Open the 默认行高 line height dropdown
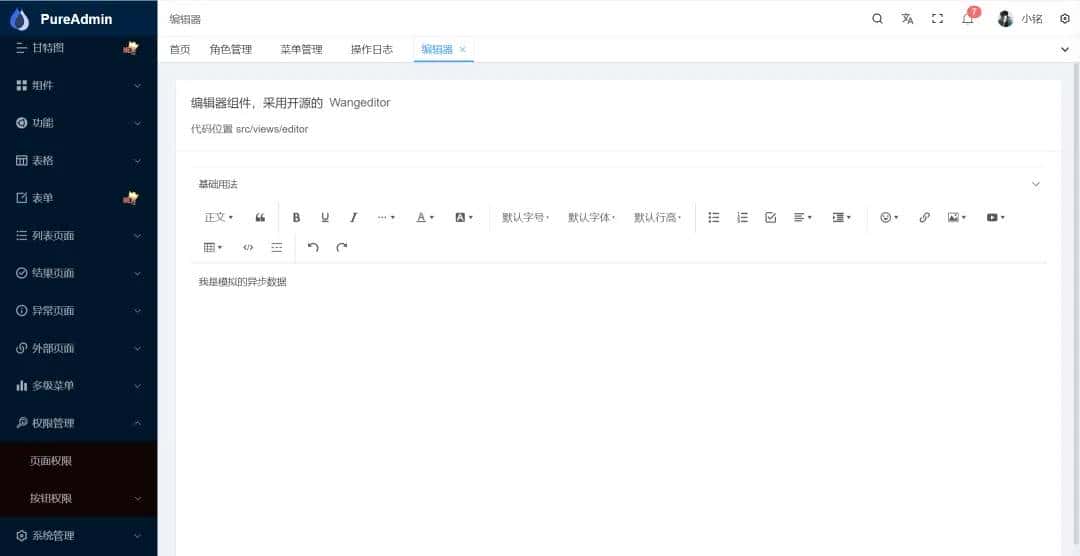Screen dimensions: 1080x556 (657, 217)
